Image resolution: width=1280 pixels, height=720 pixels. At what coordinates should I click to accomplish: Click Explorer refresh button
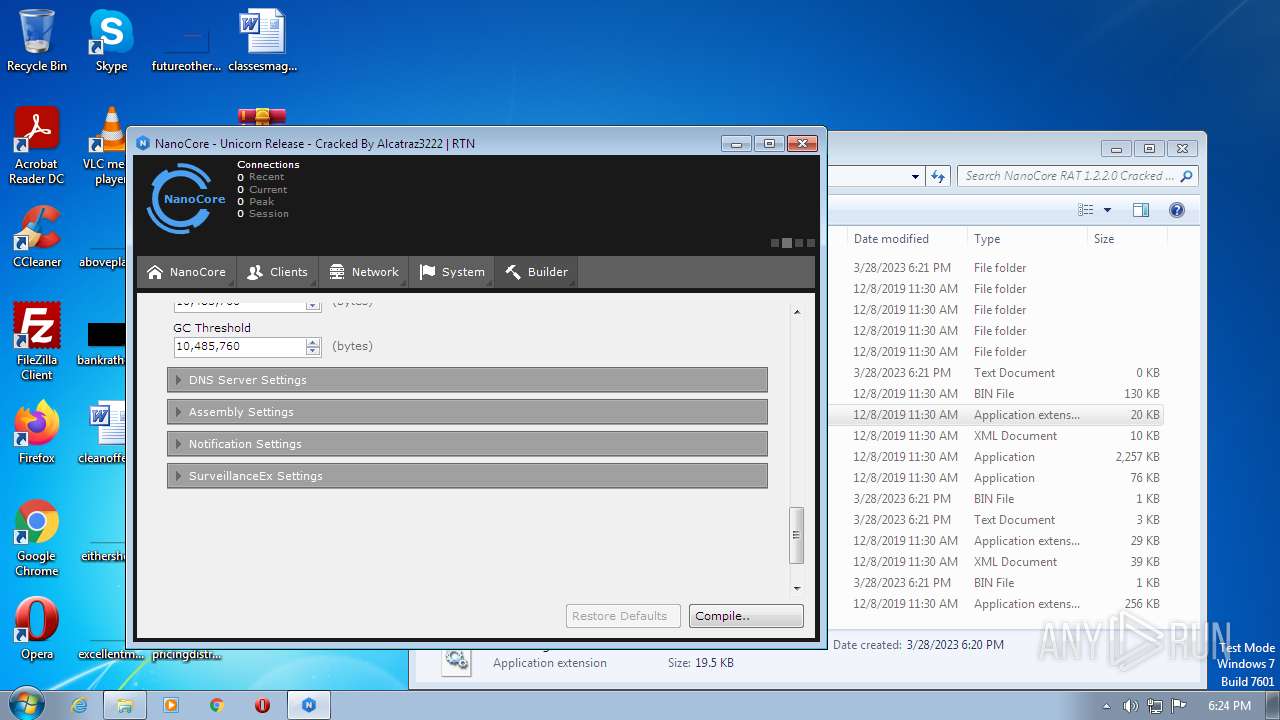(938, 176)
